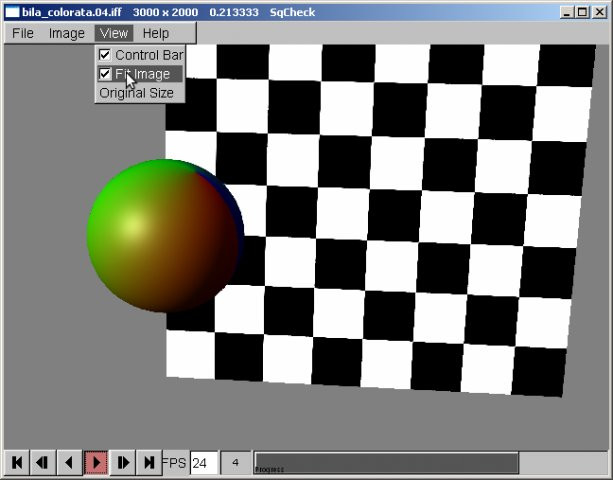The image size is (613, 480).
Task: Click the FPS label text
Action: coord(174,463)
